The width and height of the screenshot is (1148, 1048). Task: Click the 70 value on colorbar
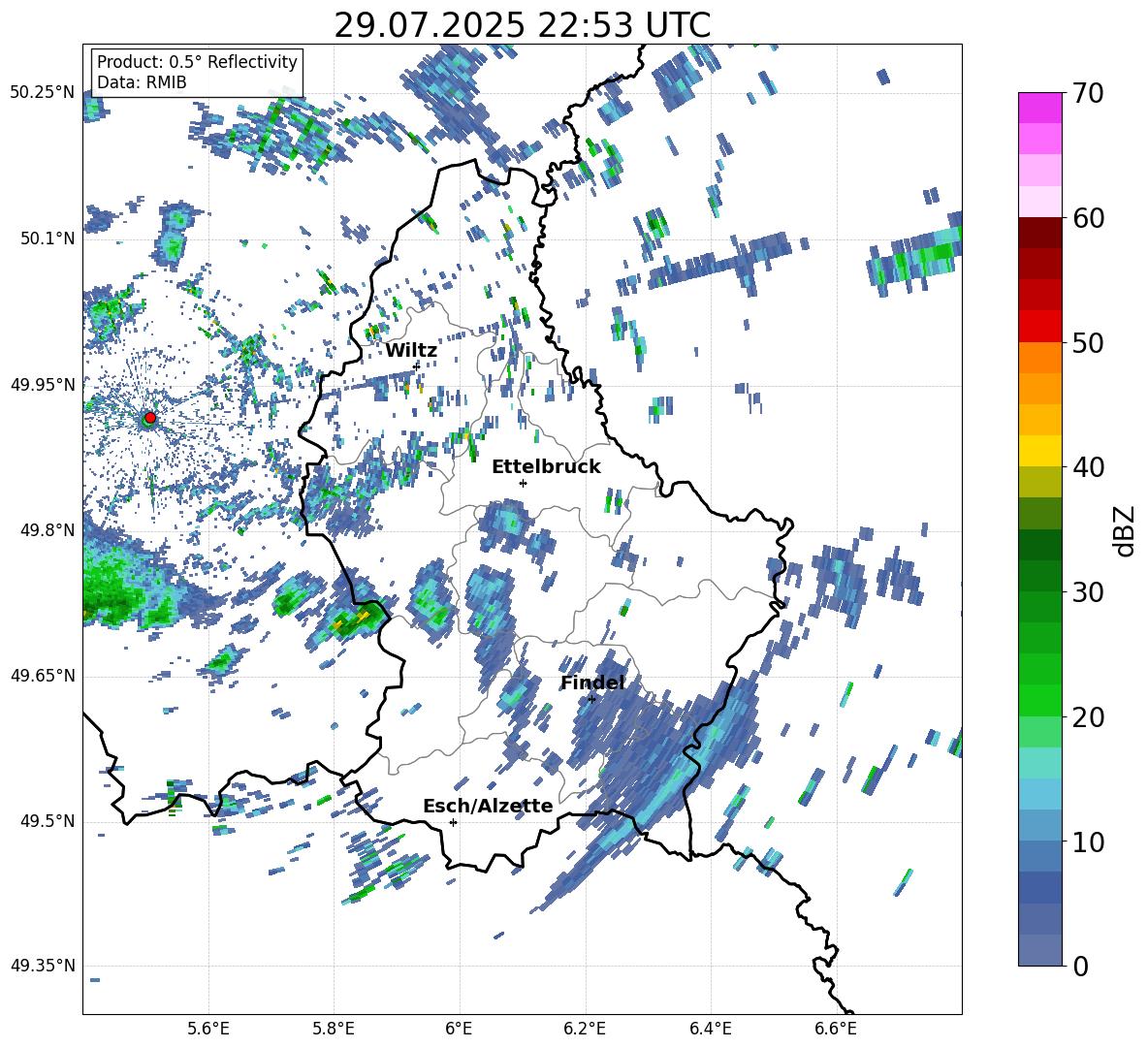click(x=1088, y=94)
